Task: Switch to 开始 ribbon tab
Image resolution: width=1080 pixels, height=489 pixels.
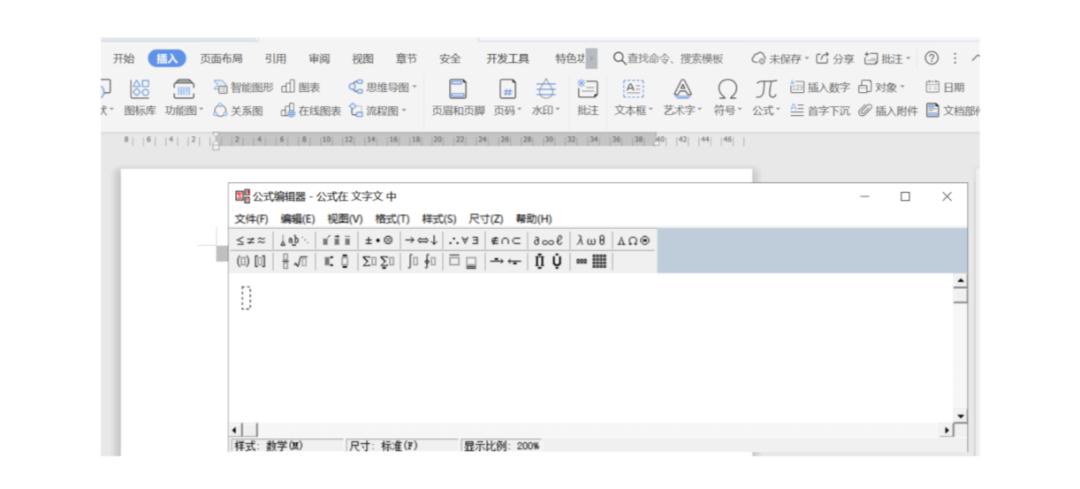Action: [x=124, y=59]
